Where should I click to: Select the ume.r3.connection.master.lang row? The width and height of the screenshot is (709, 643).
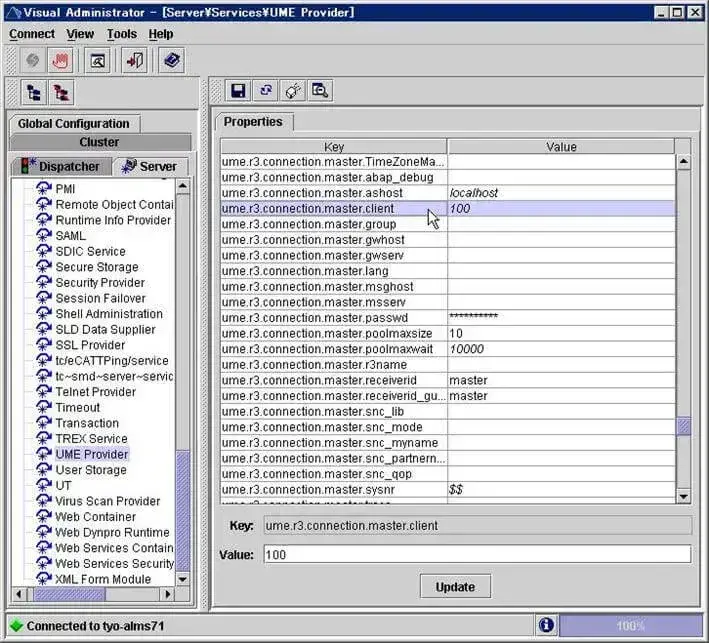pos(448,271)
